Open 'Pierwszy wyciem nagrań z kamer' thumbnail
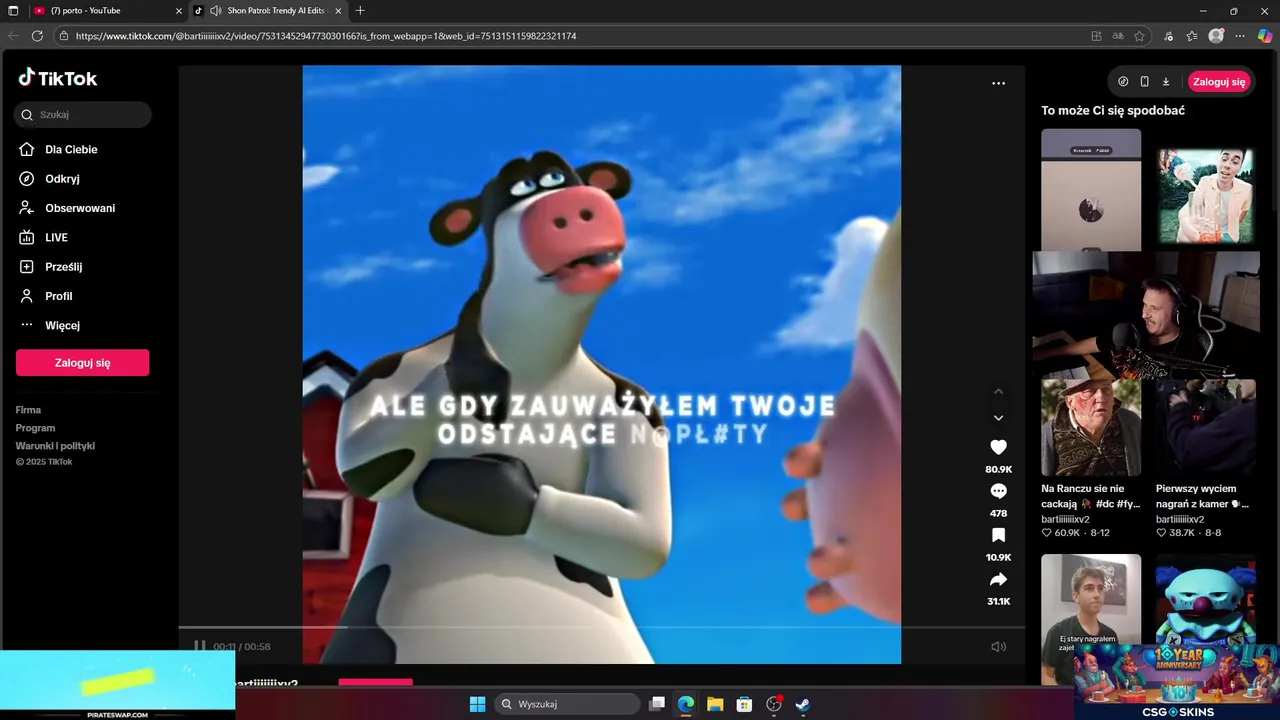 [x=1206, y=428]
